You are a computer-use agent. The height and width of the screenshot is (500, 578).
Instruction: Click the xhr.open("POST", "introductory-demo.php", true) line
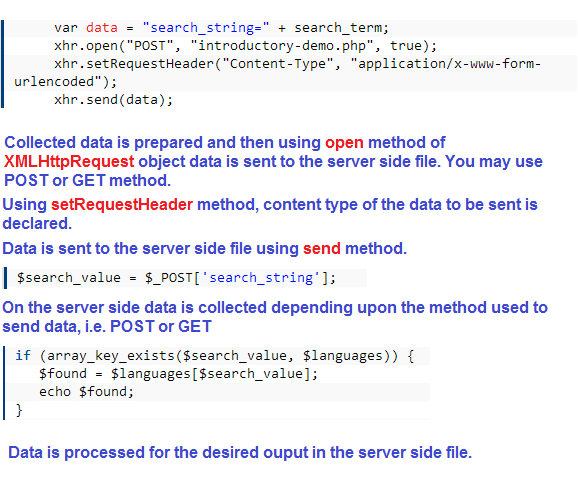[246, 46]
